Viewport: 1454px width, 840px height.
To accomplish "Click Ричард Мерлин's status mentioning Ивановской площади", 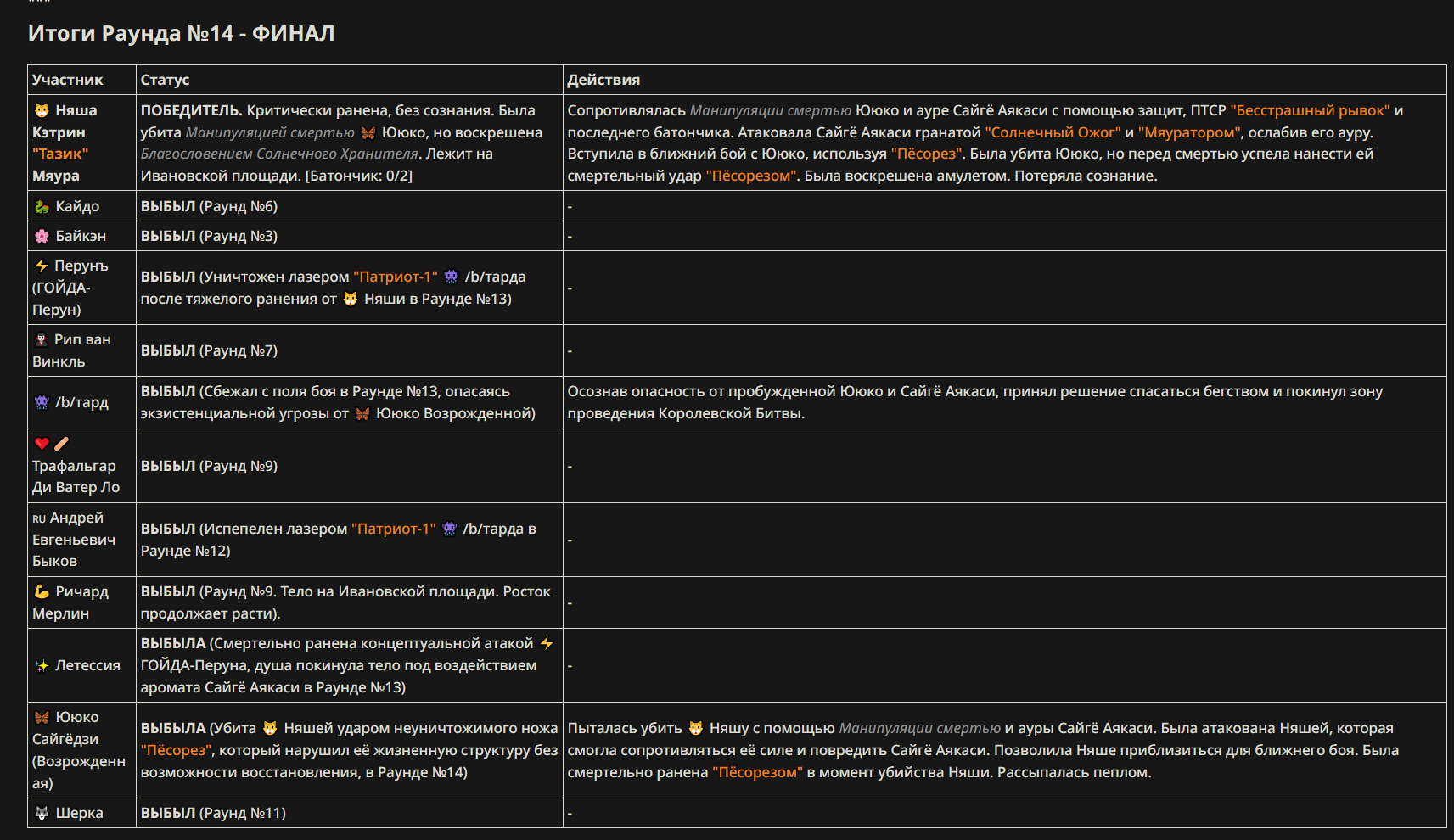I will pos(345,602).
